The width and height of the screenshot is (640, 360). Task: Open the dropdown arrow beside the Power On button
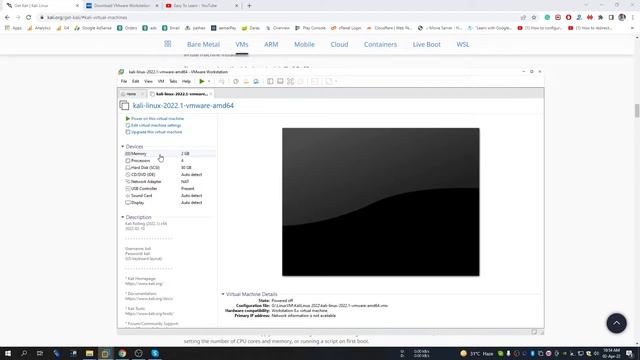(209, 82)
